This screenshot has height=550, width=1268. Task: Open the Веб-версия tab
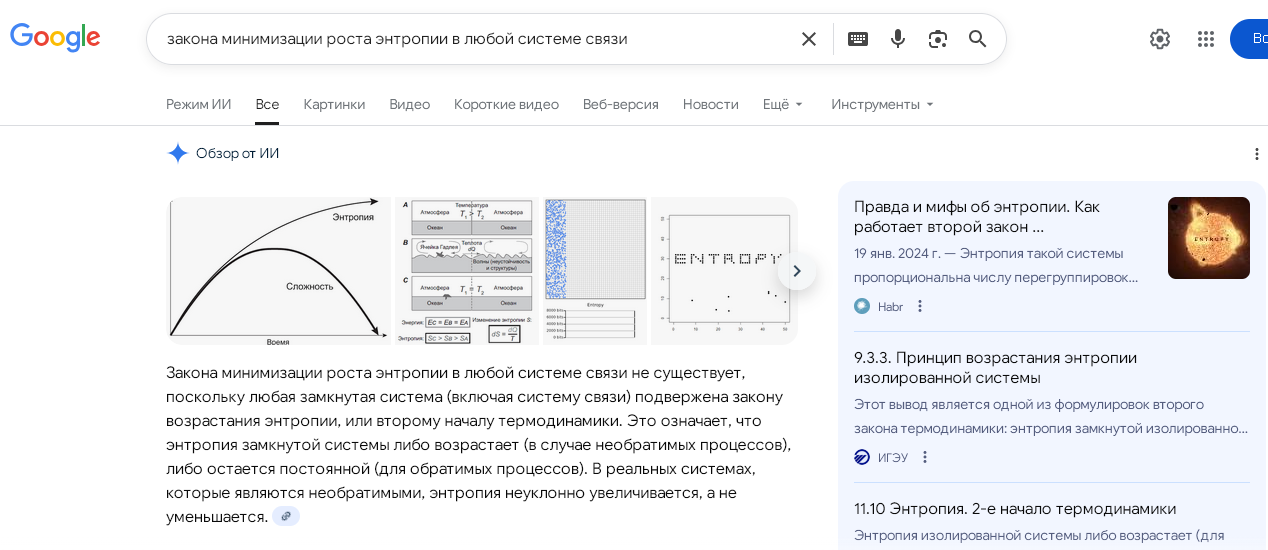[x=621, y=104]
